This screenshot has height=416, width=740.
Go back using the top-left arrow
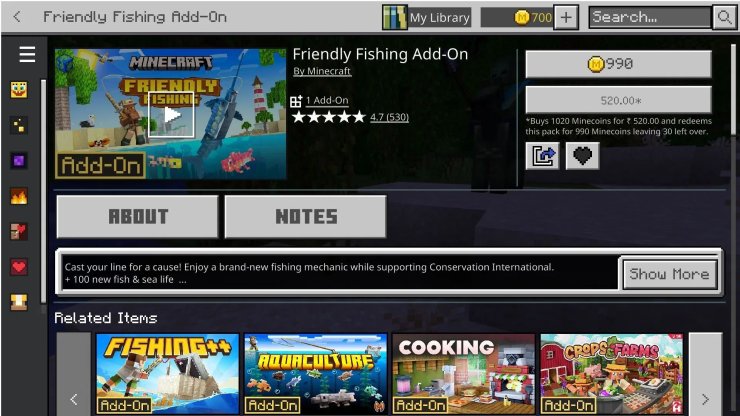coord(17,17)
